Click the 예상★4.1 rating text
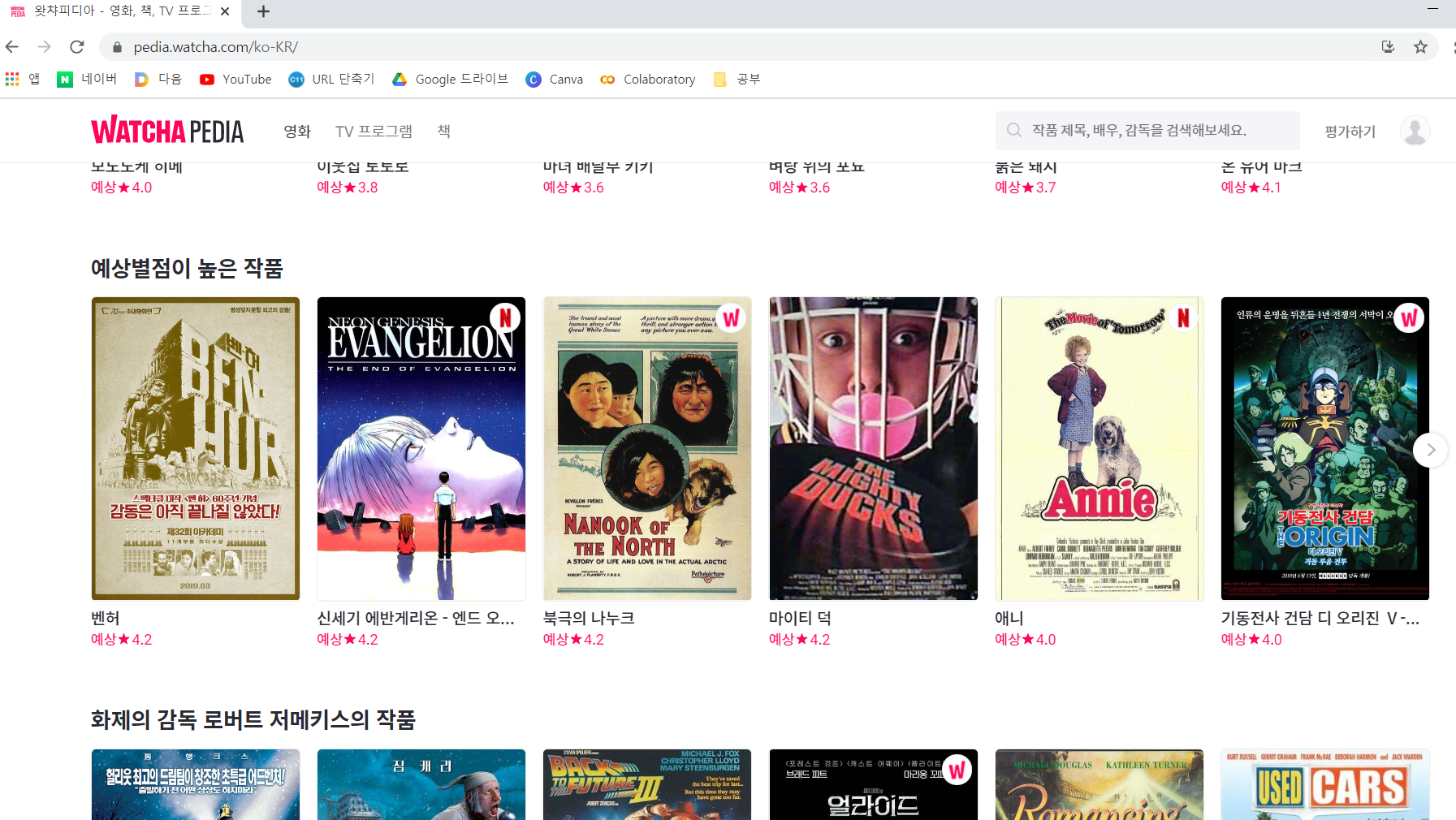 click(1251, 188)
